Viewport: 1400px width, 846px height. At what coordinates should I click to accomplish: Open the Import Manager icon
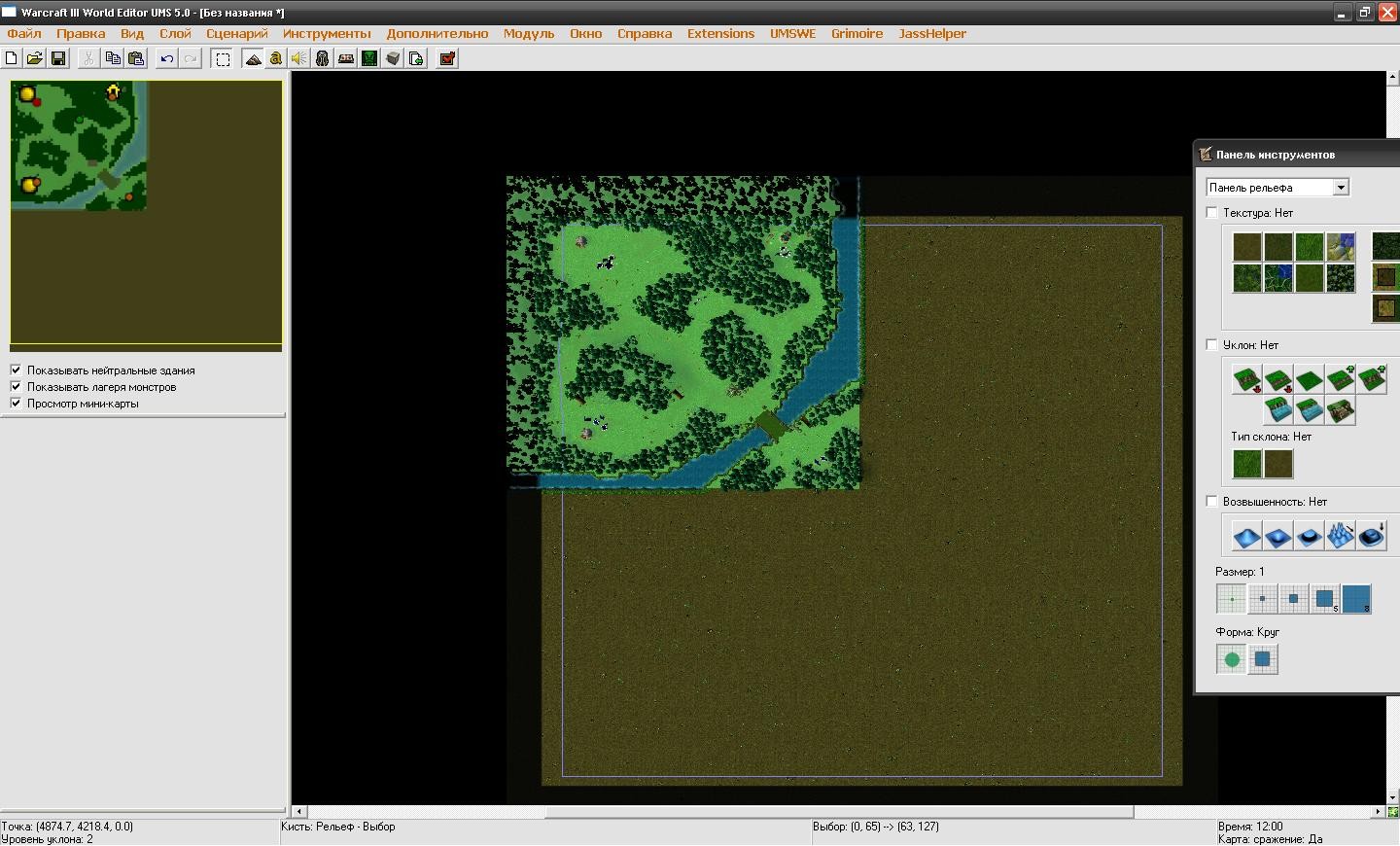(416, 58)
